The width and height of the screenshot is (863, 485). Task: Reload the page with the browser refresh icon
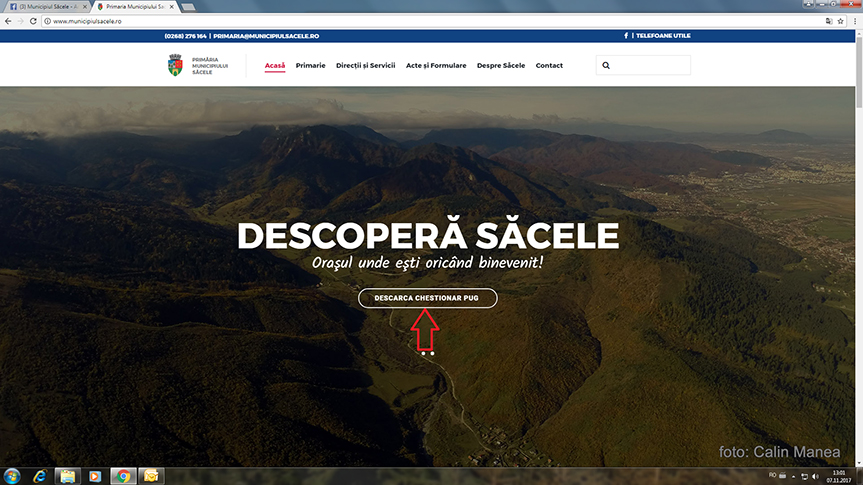[35, 21]
